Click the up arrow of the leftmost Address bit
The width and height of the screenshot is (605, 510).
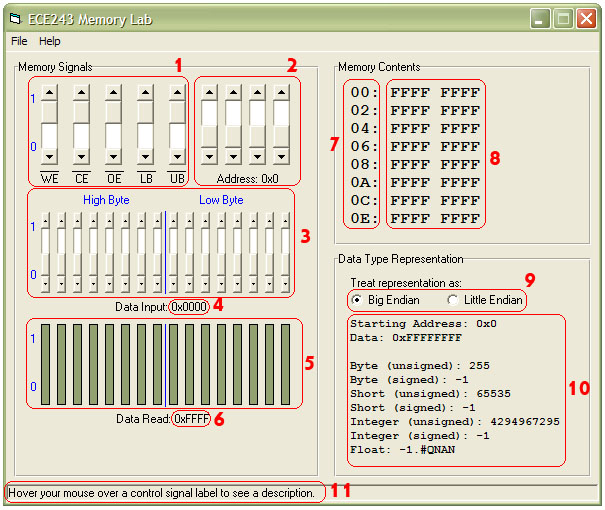[x=210, y=93]
